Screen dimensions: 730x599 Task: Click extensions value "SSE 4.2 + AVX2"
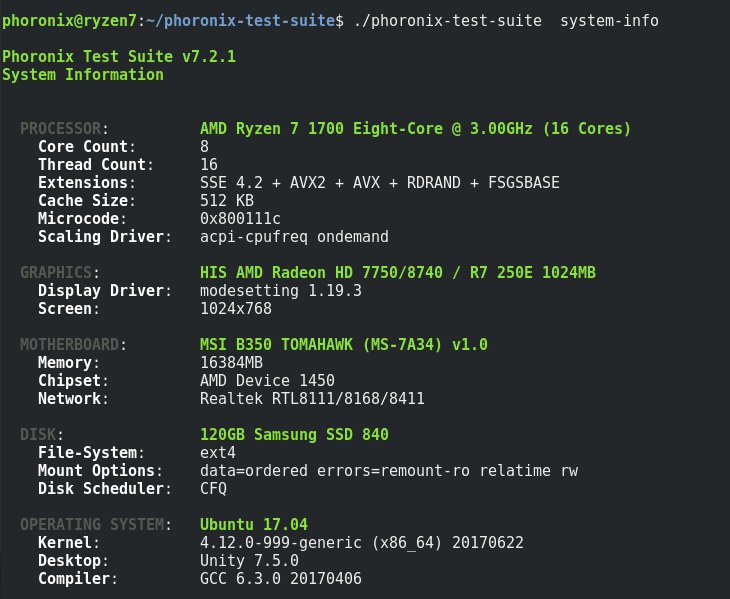263,182
